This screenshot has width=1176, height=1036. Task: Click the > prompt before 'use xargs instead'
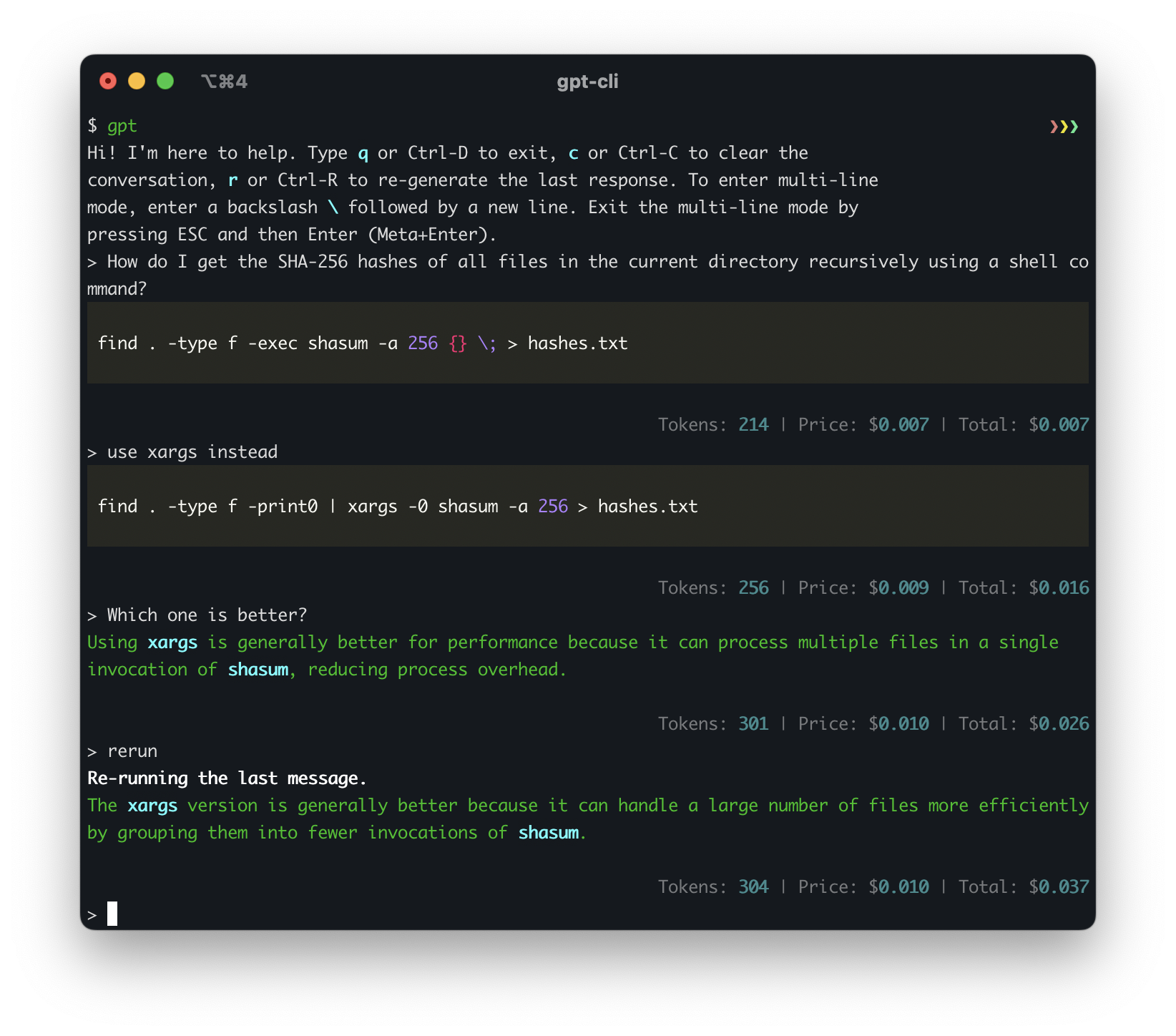[92, 451]
